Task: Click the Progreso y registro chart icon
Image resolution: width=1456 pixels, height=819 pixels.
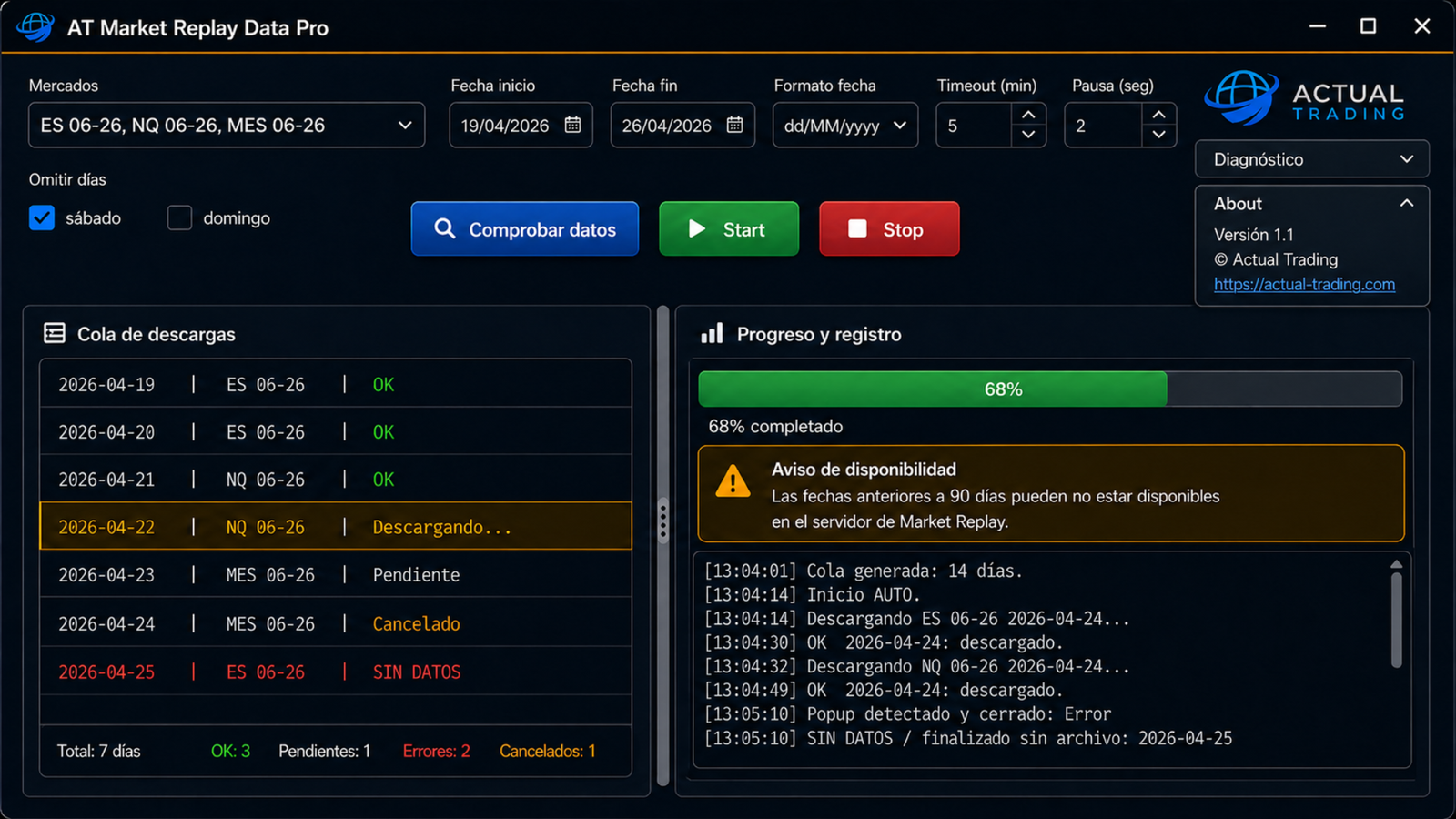Action: [712, 333]
